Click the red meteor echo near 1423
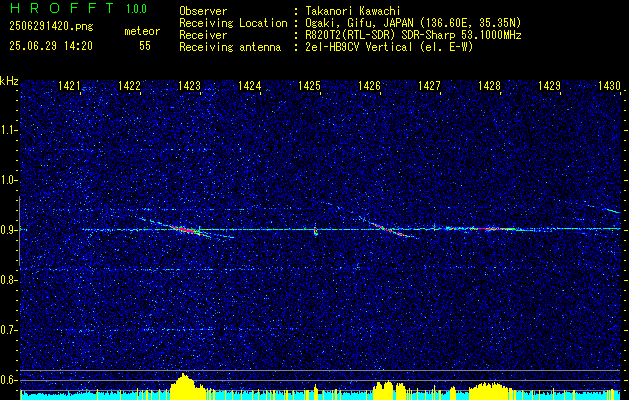Viewport: 629px width, 400px height. pyautogui.click(x=185, y=230)
